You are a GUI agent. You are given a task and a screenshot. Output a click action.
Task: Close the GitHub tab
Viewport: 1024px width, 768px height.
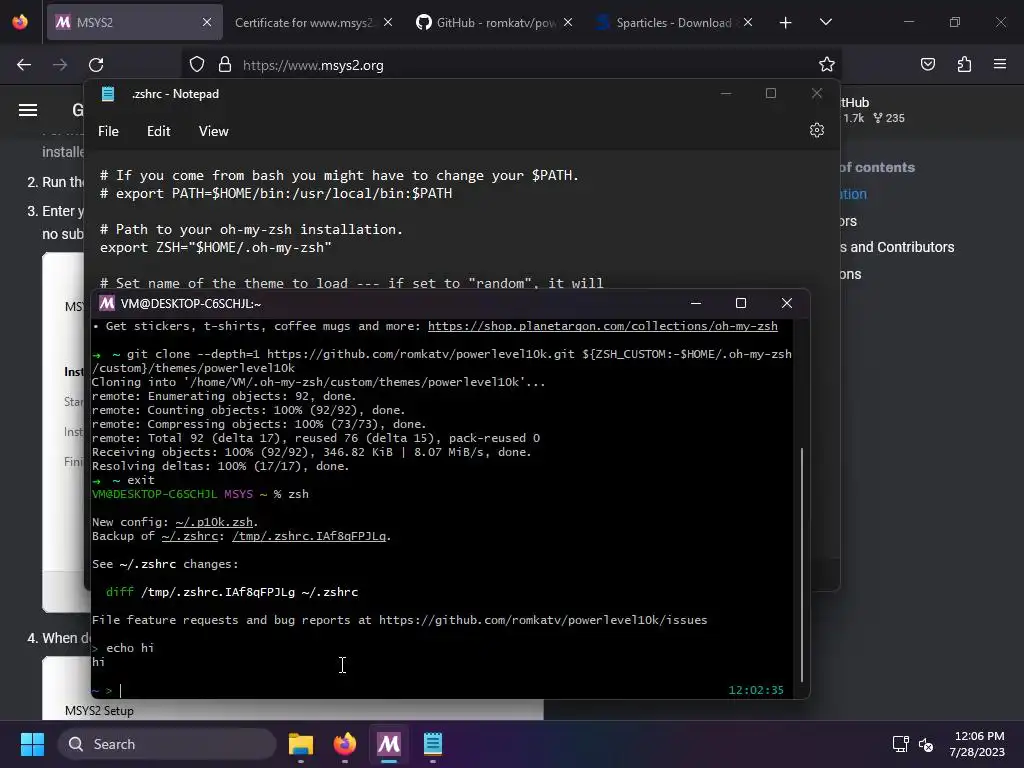568,22
